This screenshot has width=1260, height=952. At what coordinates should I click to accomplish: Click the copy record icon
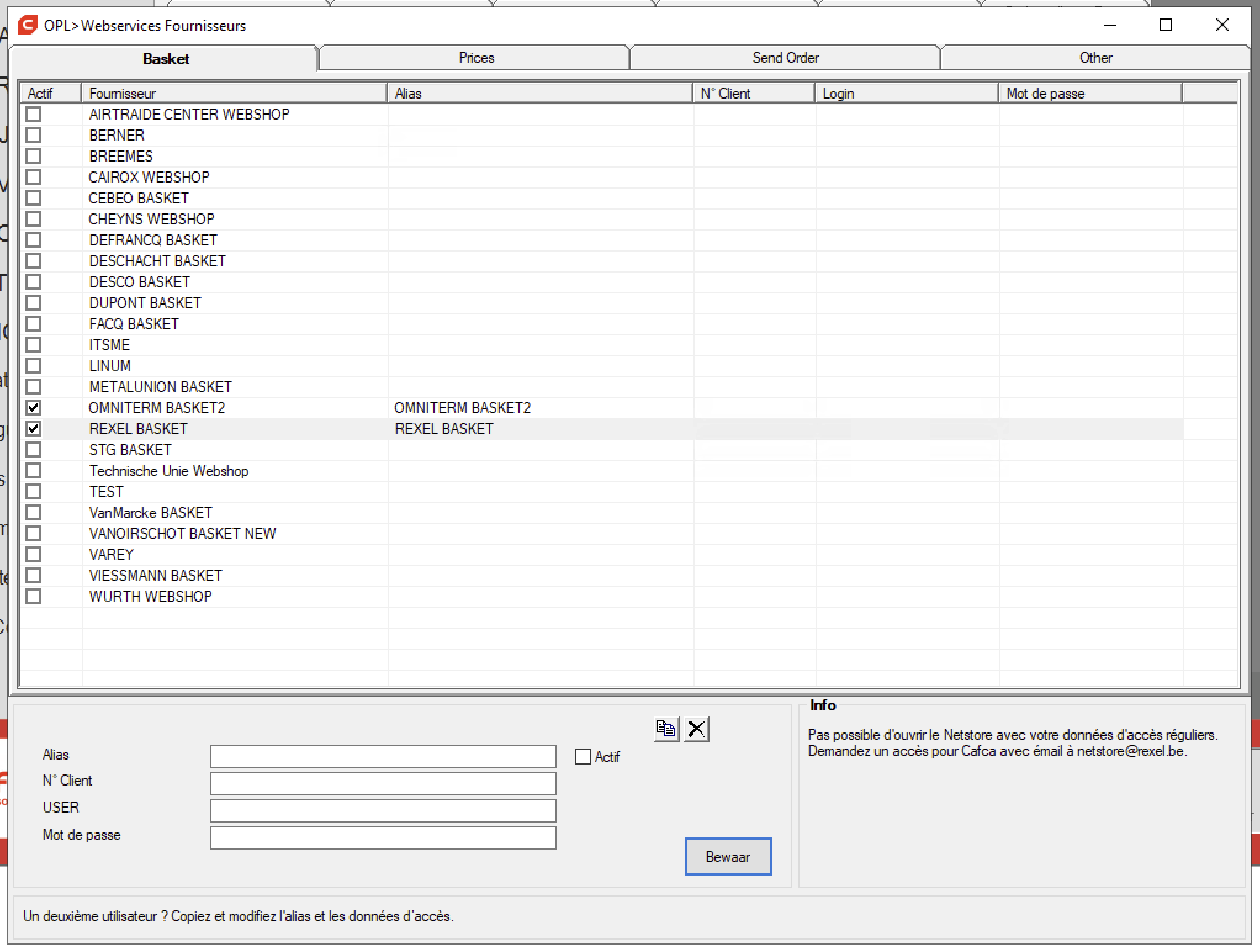[666, 729]
